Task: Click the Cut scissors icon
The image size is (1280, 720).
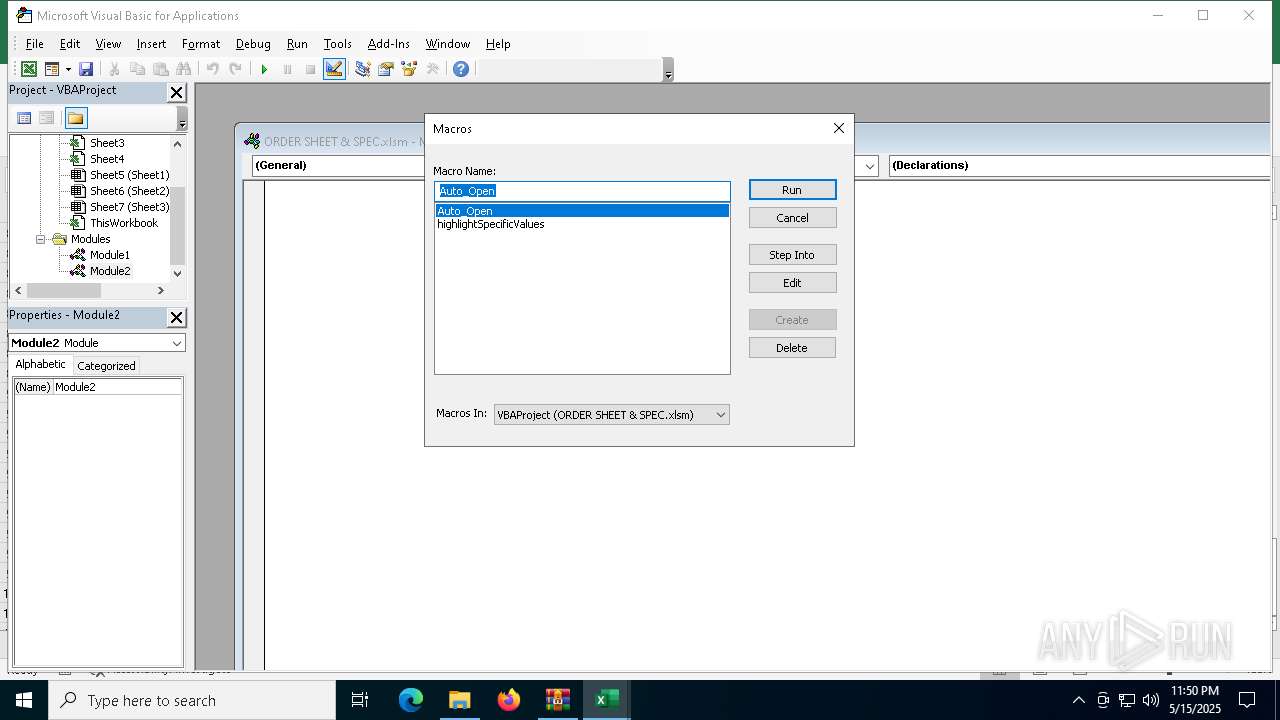Action: point(114,69)
